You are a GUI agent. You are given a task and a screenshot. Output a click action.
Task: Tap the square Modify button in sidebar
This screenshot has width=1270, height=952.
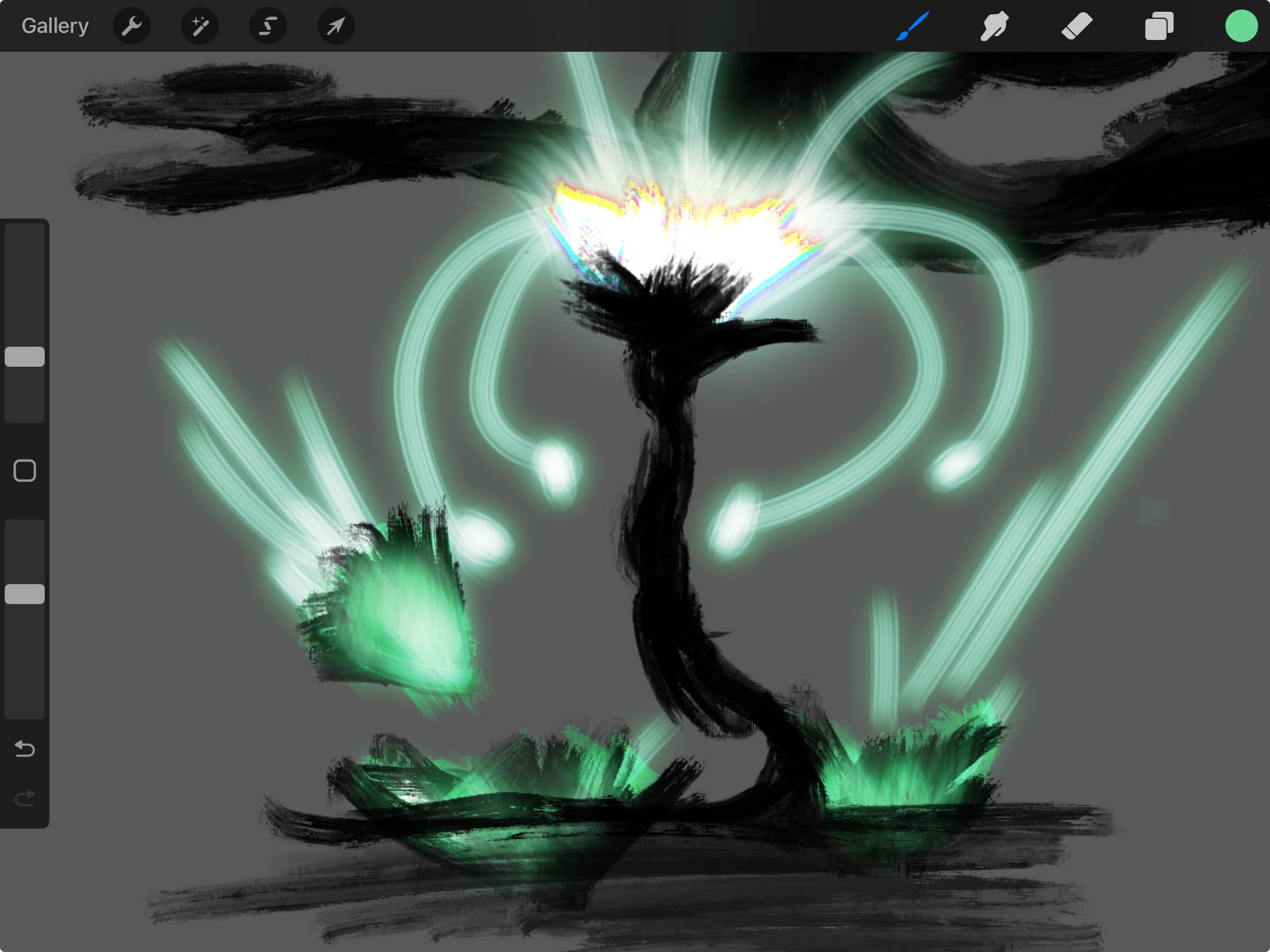pyautogui.click(x=25, y=471)
